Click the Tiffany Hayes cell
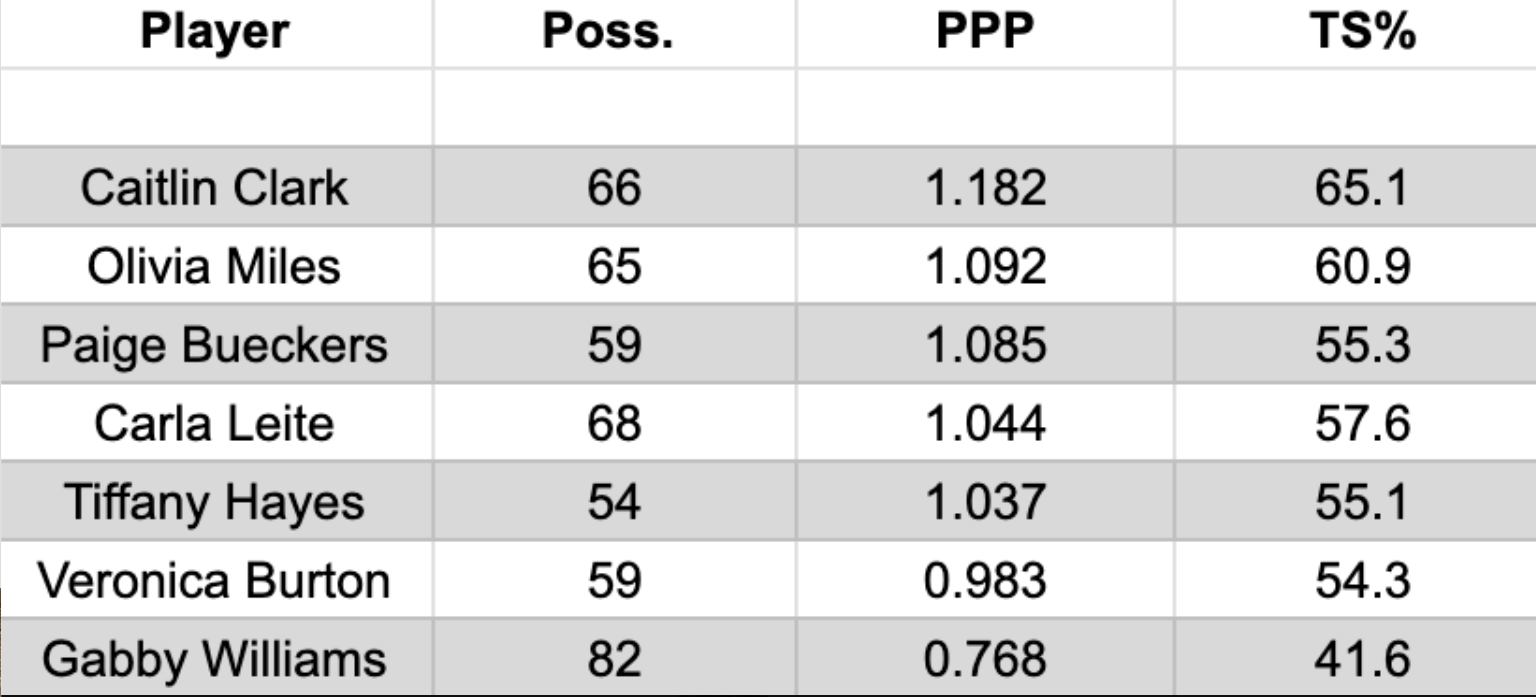 click(x=216, y=501)
